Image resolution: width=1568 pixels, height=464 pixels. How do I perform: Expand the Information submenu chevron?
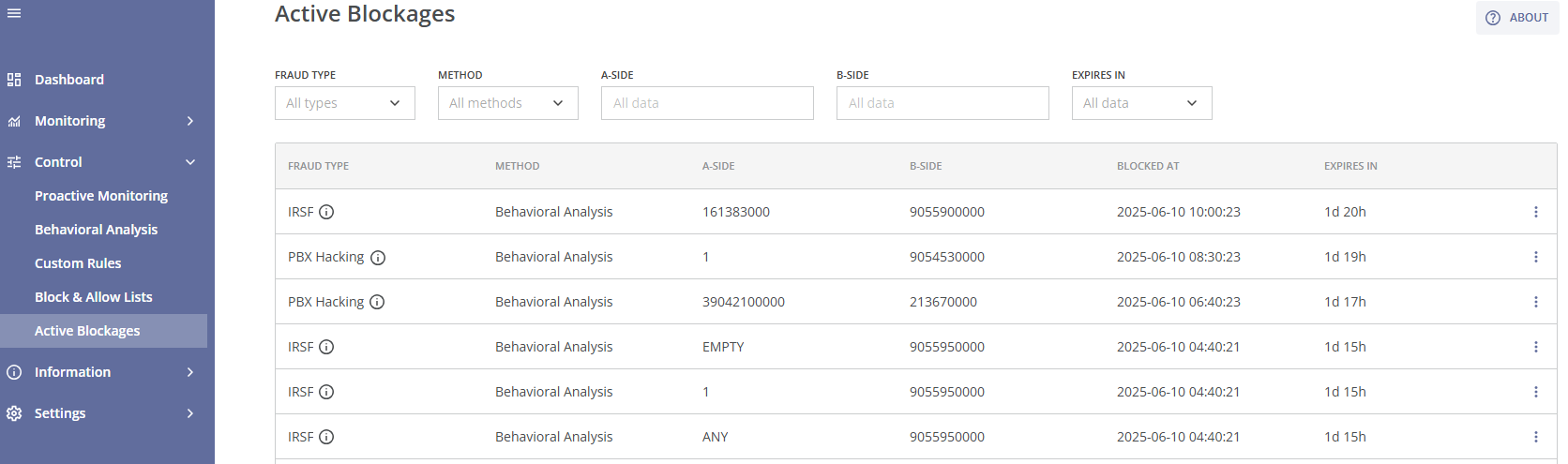pos(190,372)
